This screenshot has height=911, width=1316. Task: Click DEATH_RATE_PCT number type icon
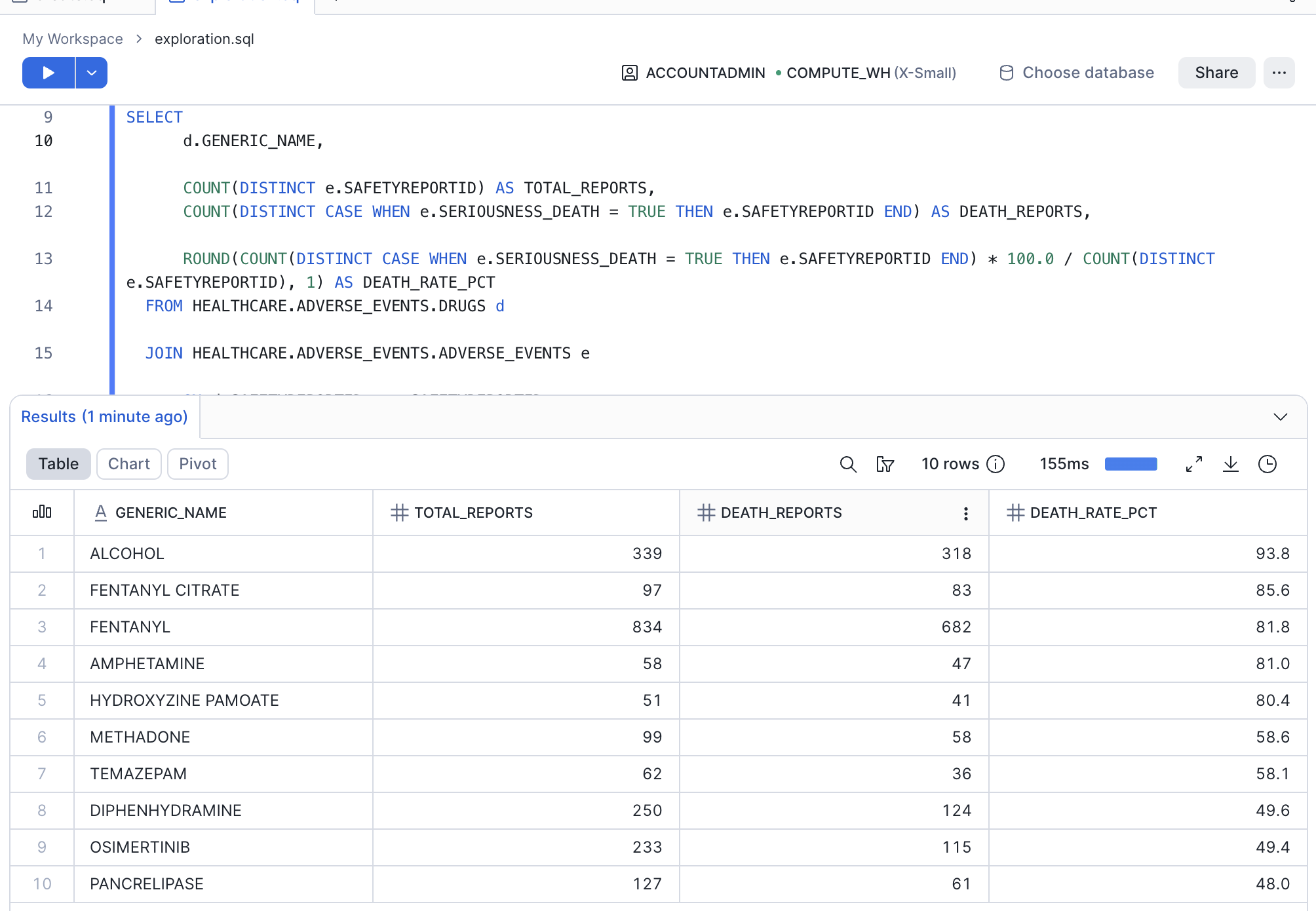1015,513
